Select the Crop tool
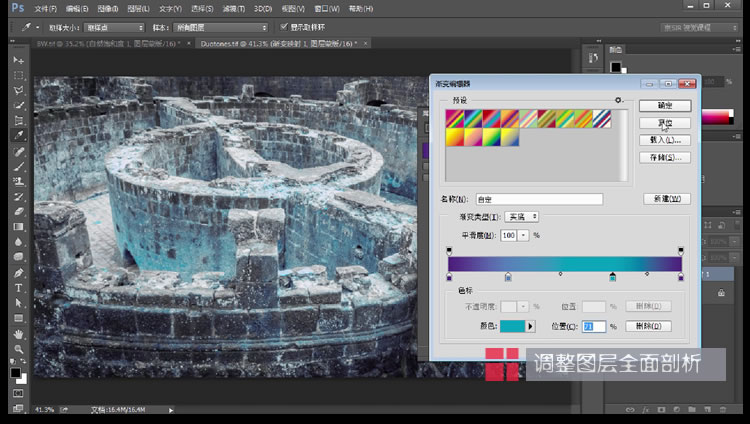The height and width of the screenshot is (424, 750). point(18,120)
